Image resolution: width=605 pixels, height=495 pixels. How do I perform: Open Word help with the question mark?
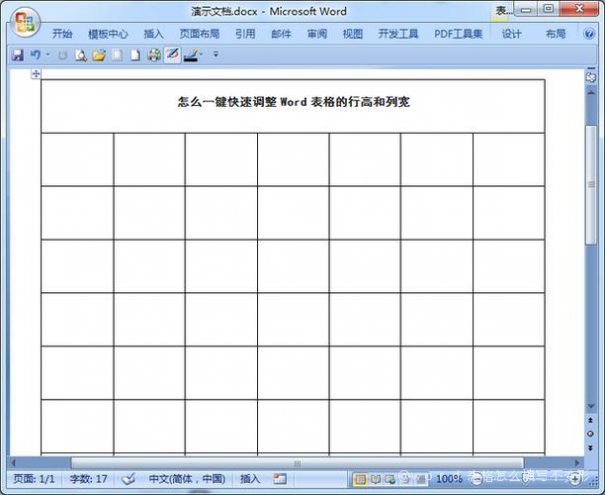click(x=589, y=34)
